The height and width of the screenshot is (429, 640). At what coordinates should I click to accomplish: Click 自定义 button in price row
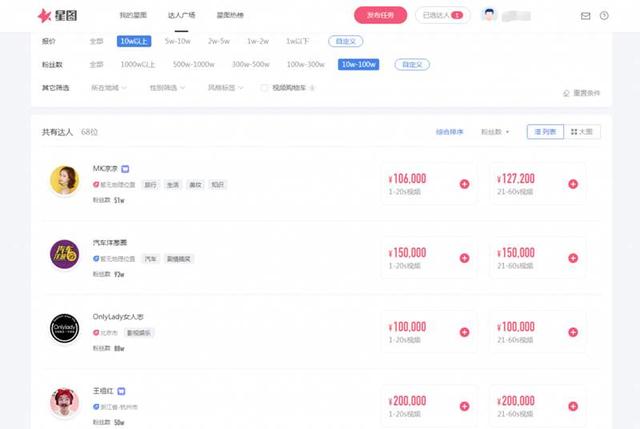(346, 41)
